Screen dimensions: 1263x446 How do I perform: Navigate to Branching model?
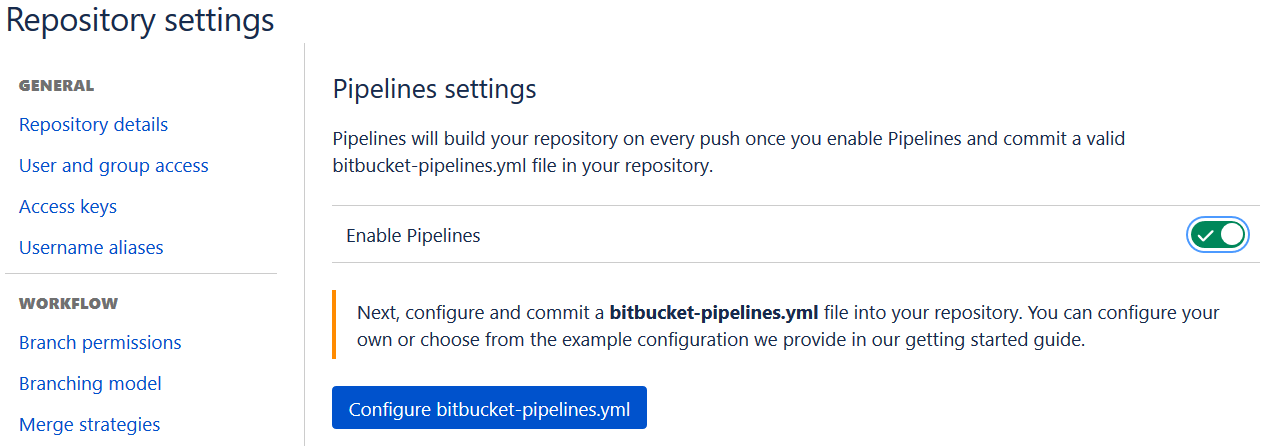click(x=90, y=384)
